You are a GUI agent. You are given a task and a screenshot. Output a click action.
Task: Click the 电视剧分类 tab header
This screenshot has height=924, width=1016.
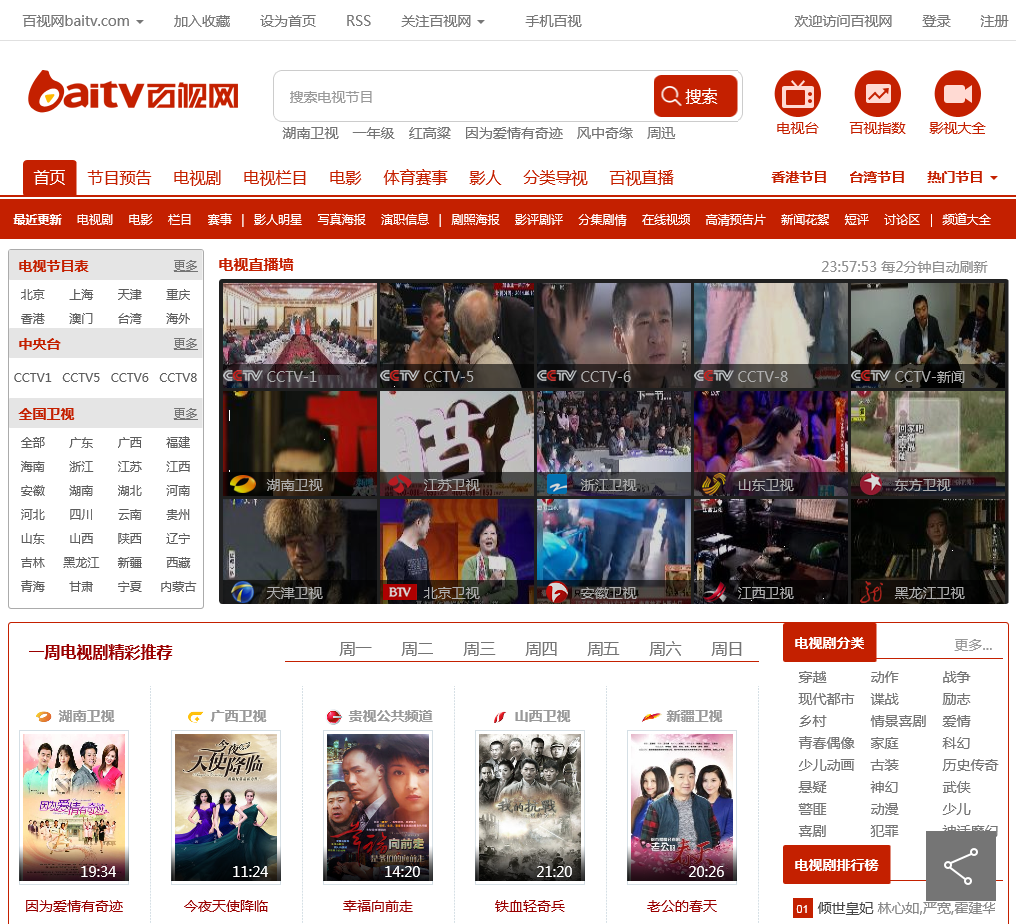point(829,643)
